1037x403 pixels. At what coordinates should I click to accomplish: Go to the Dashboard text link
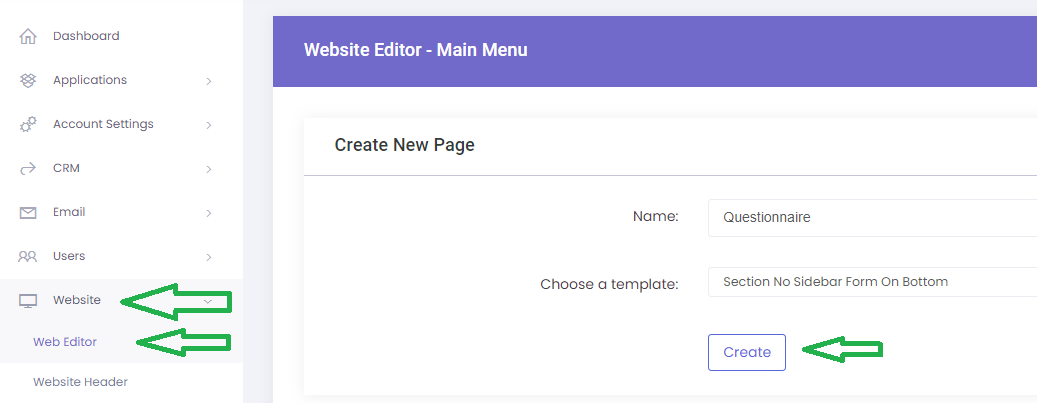click(86, 36)
